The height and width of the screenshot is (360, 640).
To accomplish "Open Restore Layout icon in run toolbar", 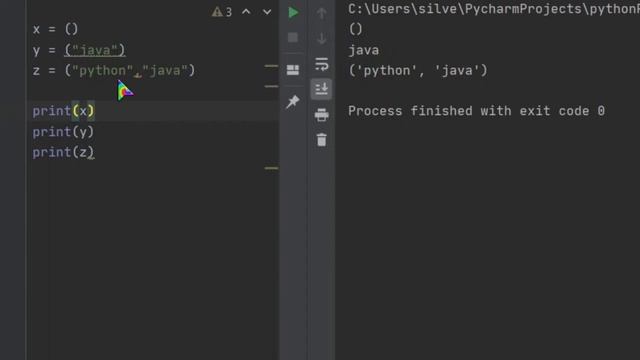I will pos(293,70).
